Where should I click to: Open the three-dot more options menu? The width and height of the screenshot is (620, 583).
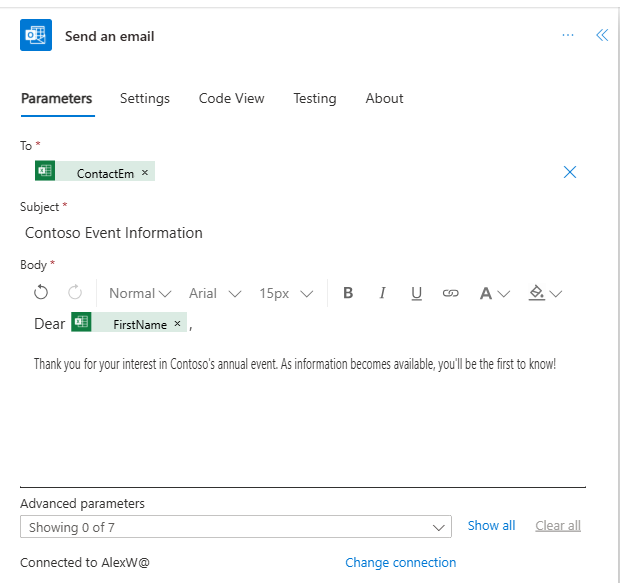[568, 35]
